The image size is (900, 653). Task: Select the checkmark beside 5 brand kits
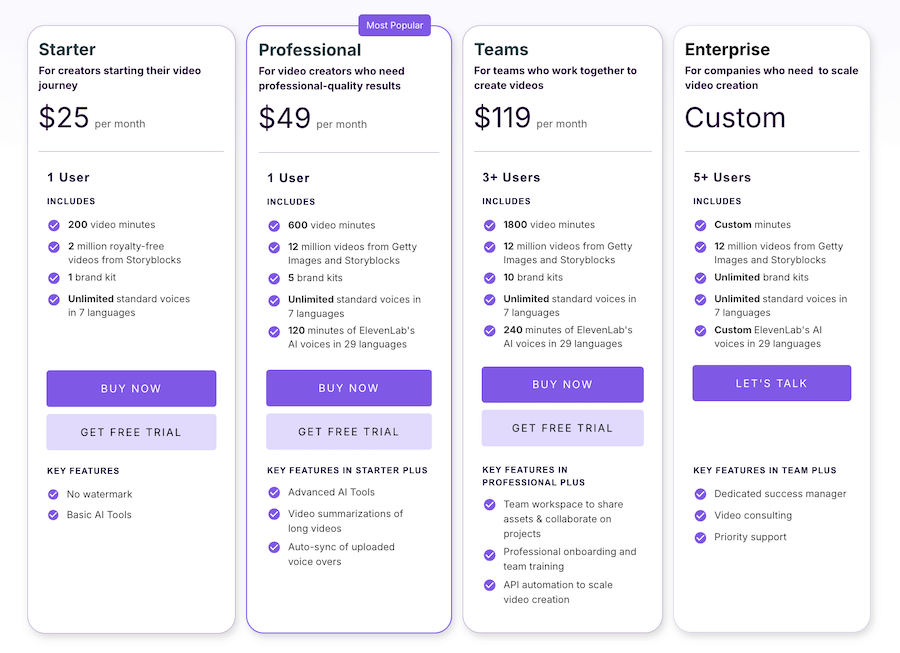pos(274,278)
